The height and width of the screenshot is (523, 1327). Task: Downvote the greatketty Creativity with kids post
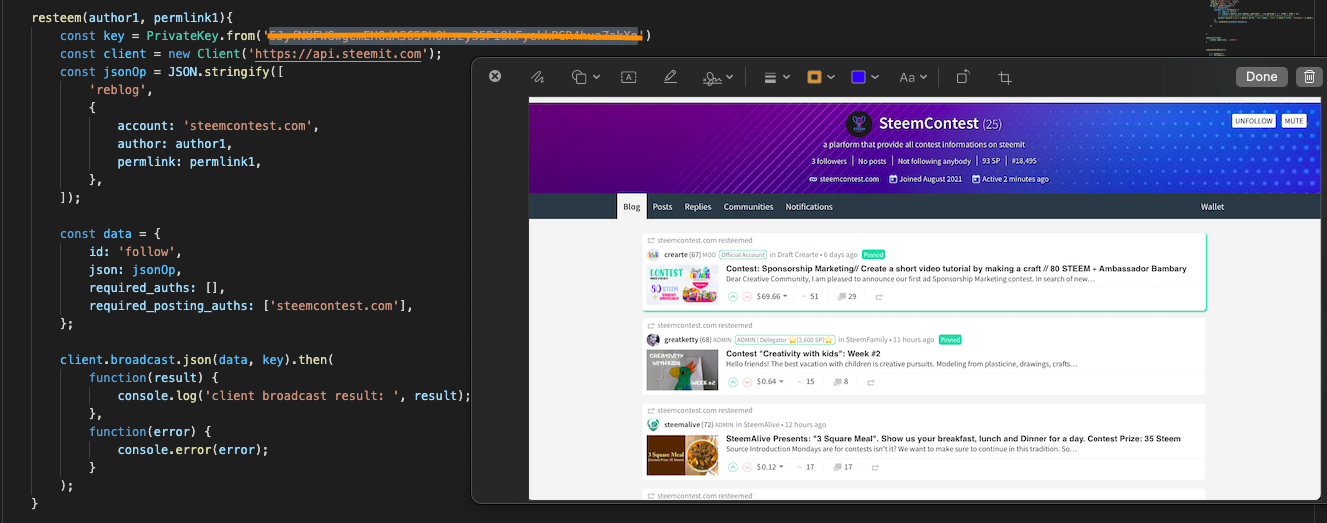pos(747,382)
